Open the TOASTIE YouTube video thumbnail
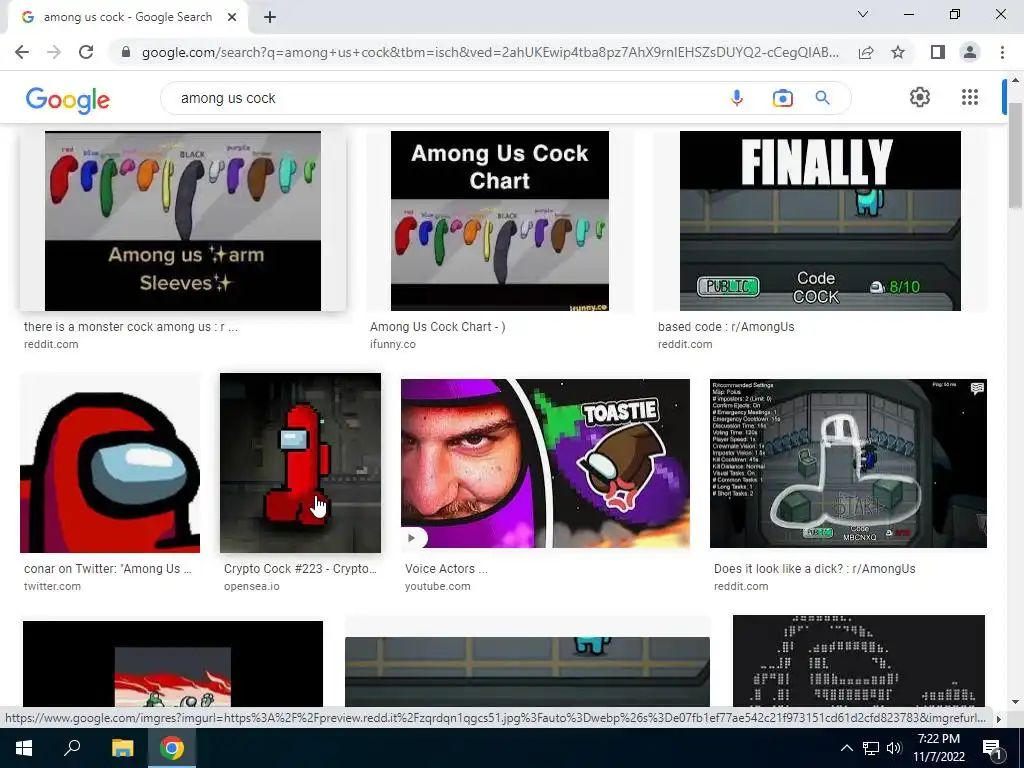The image size is (1024, 768). 545,463
